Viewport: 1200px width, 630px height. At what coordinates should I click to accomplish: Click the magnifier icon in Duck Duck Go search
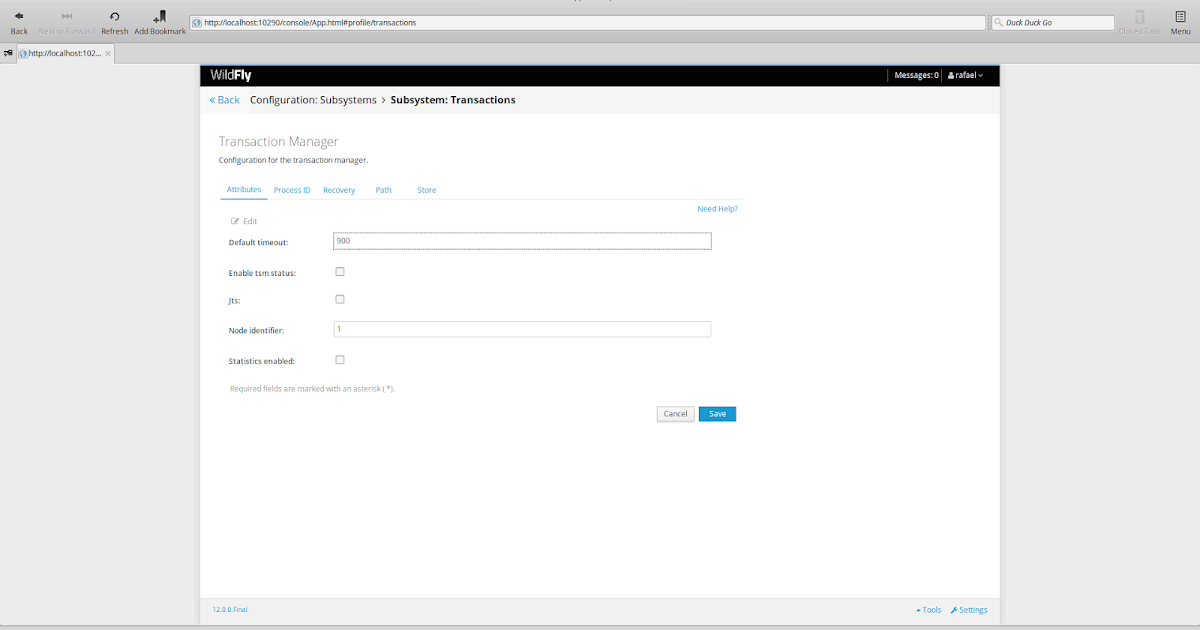point(996,21)
